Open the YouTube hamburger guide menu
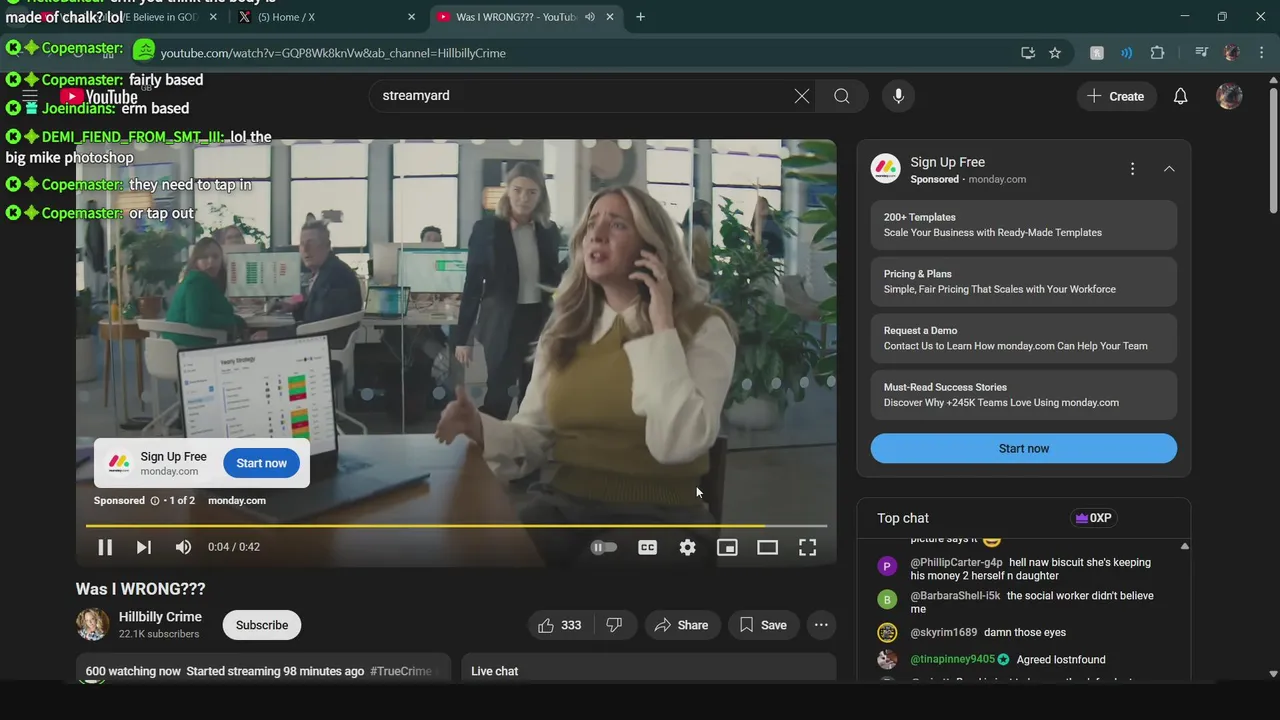 pos(30,96)
